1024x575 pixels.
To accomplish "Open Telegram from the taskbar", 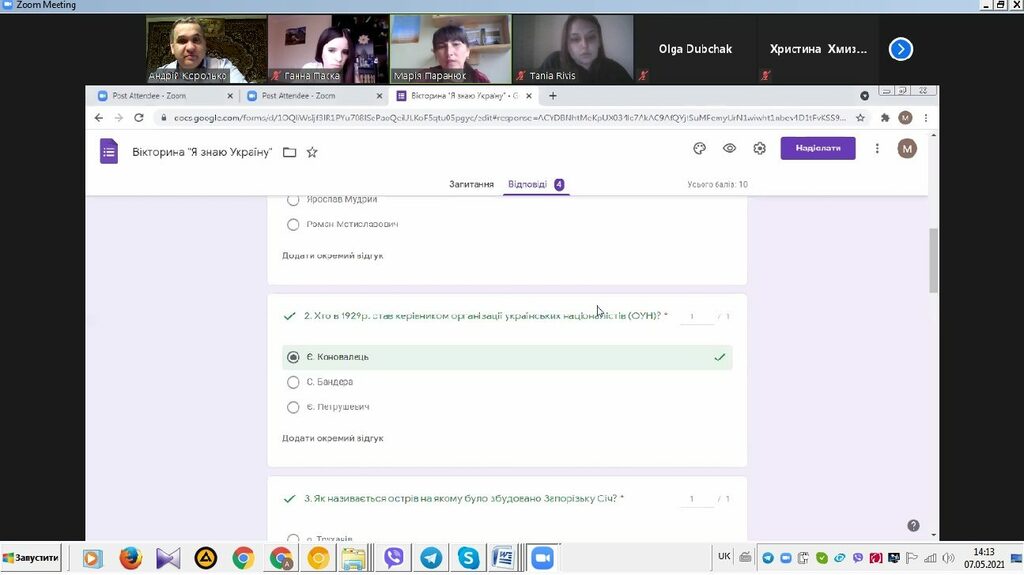I will (x=431, y=558).
